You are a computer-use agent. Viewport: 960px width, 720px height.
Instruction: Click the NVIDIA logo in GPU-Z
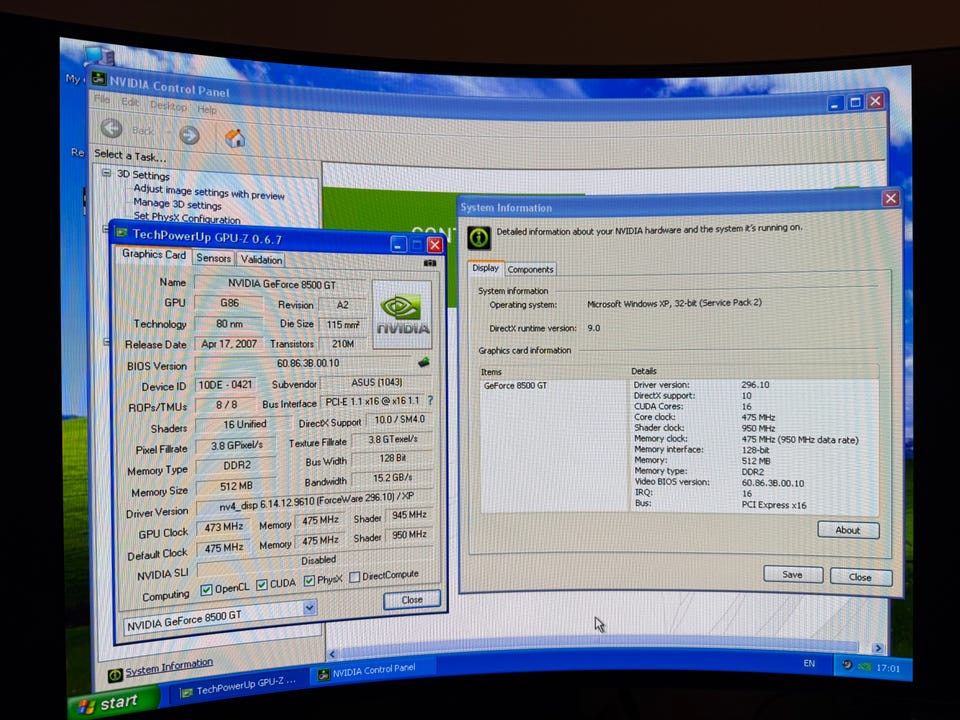(x=402, y=314)
